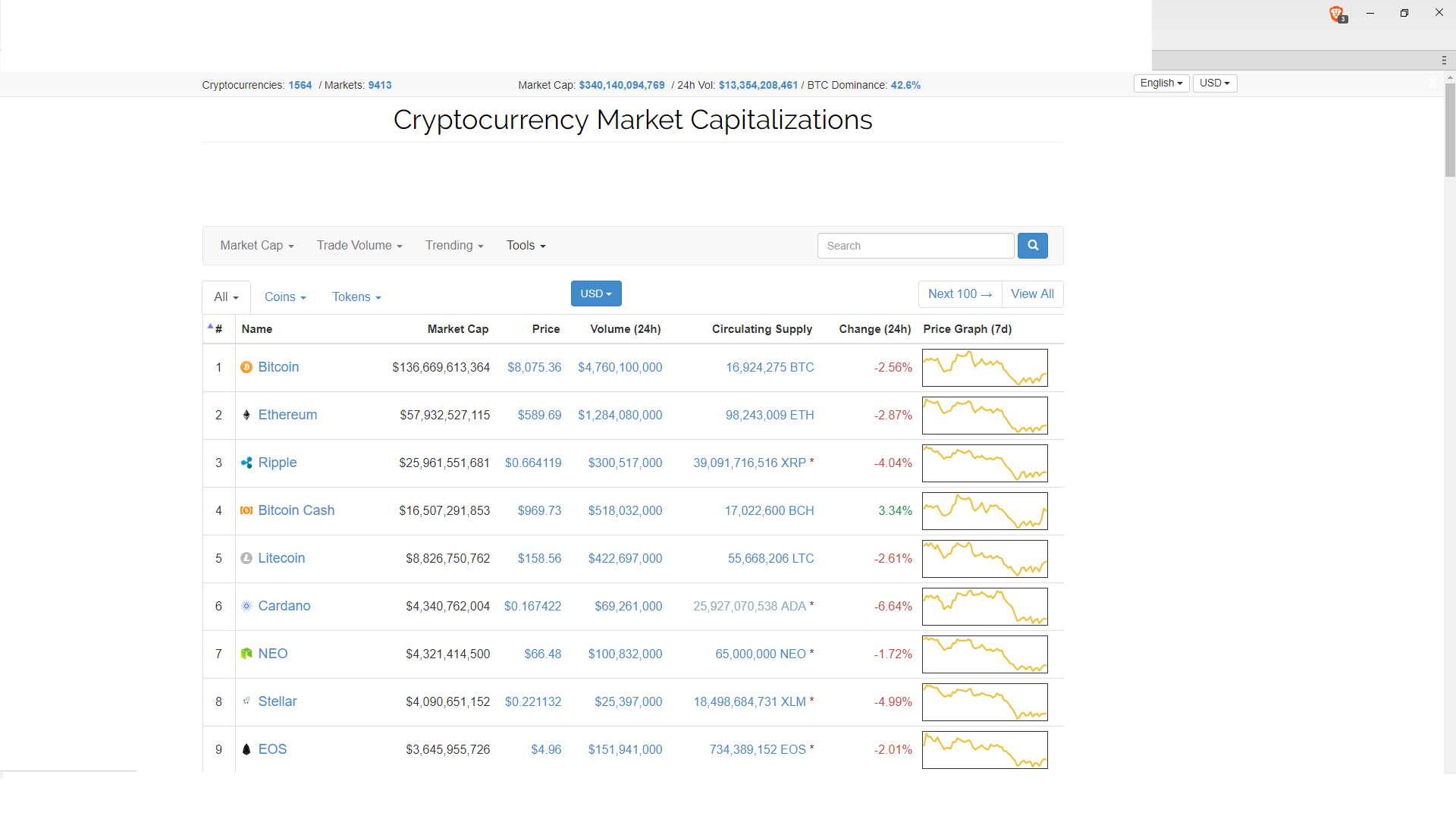This screenshot has width=1456, height=819.
Task: Open the blue USD currency dropdown
Action: 596,293
